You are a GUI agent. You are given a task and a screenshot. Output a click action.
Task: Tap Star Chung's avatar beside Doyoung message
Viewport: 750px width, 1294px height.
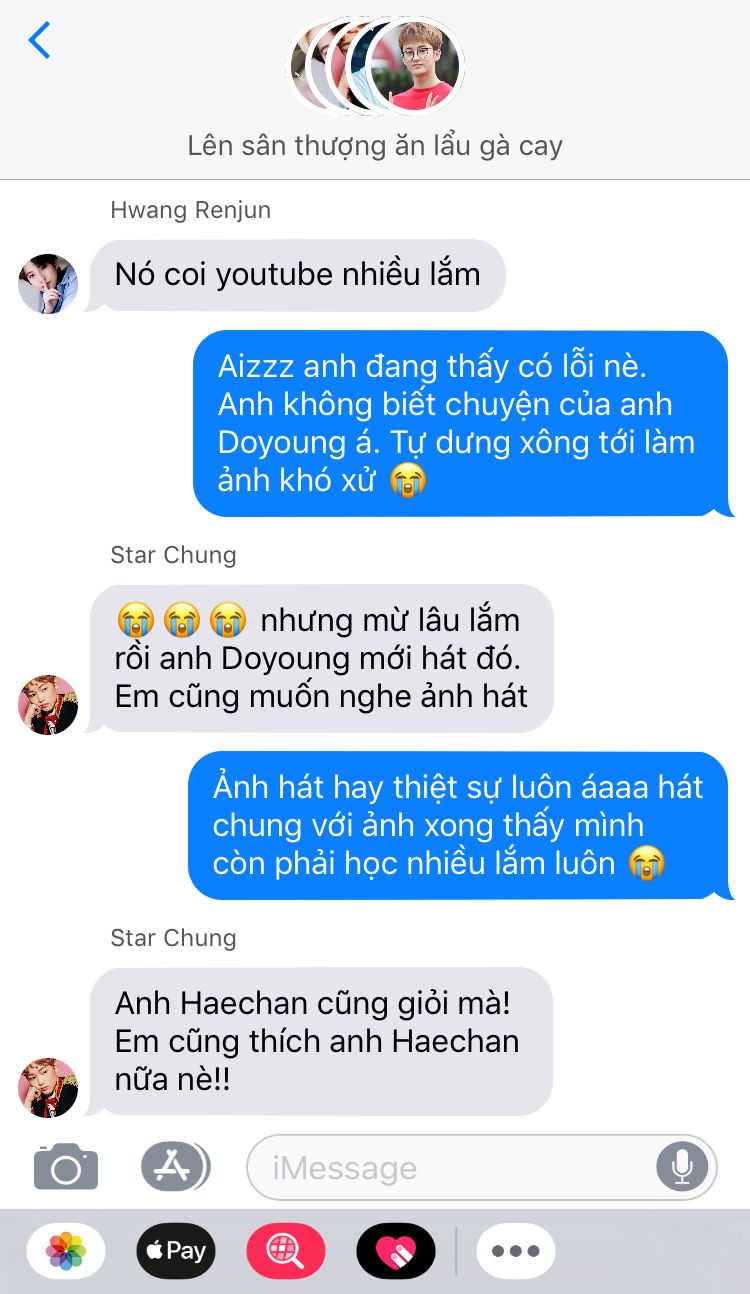click(x=48, y=705)
